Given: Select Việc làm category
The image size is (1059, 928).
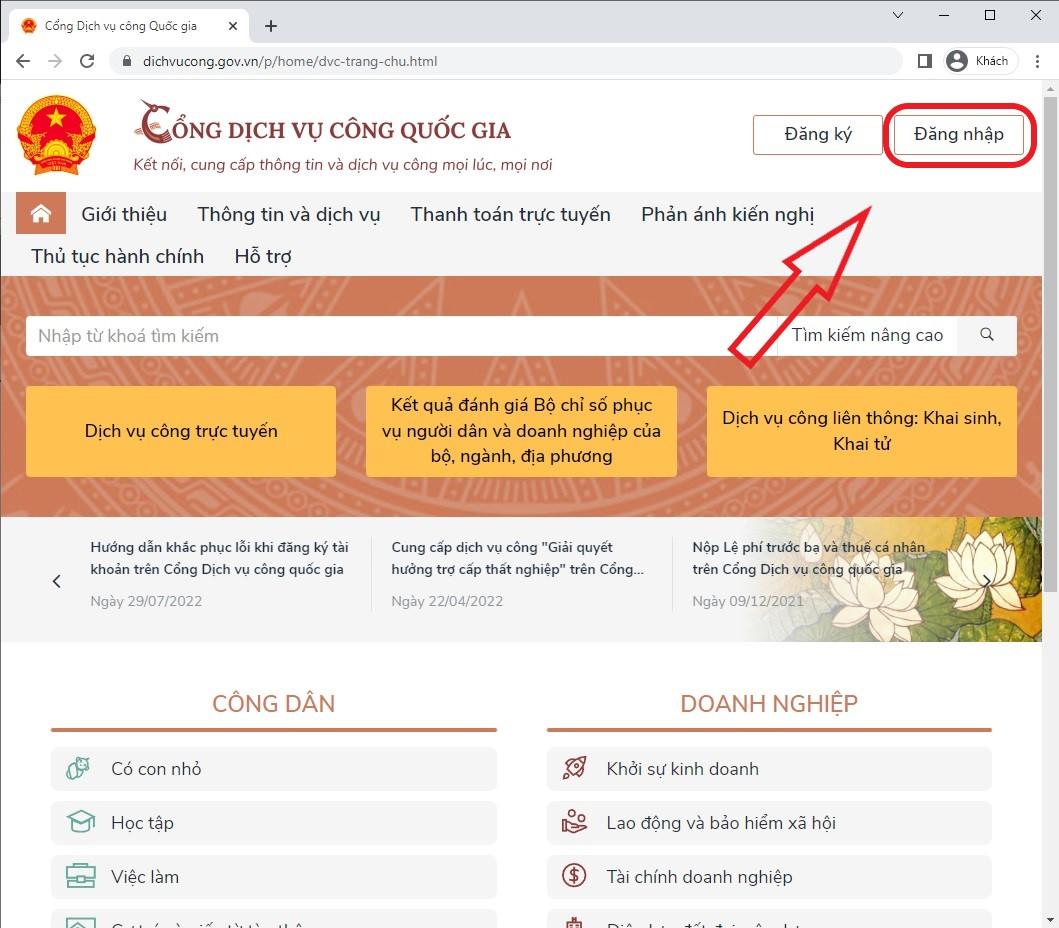Looking at the screenshot, I should point(274,877).
